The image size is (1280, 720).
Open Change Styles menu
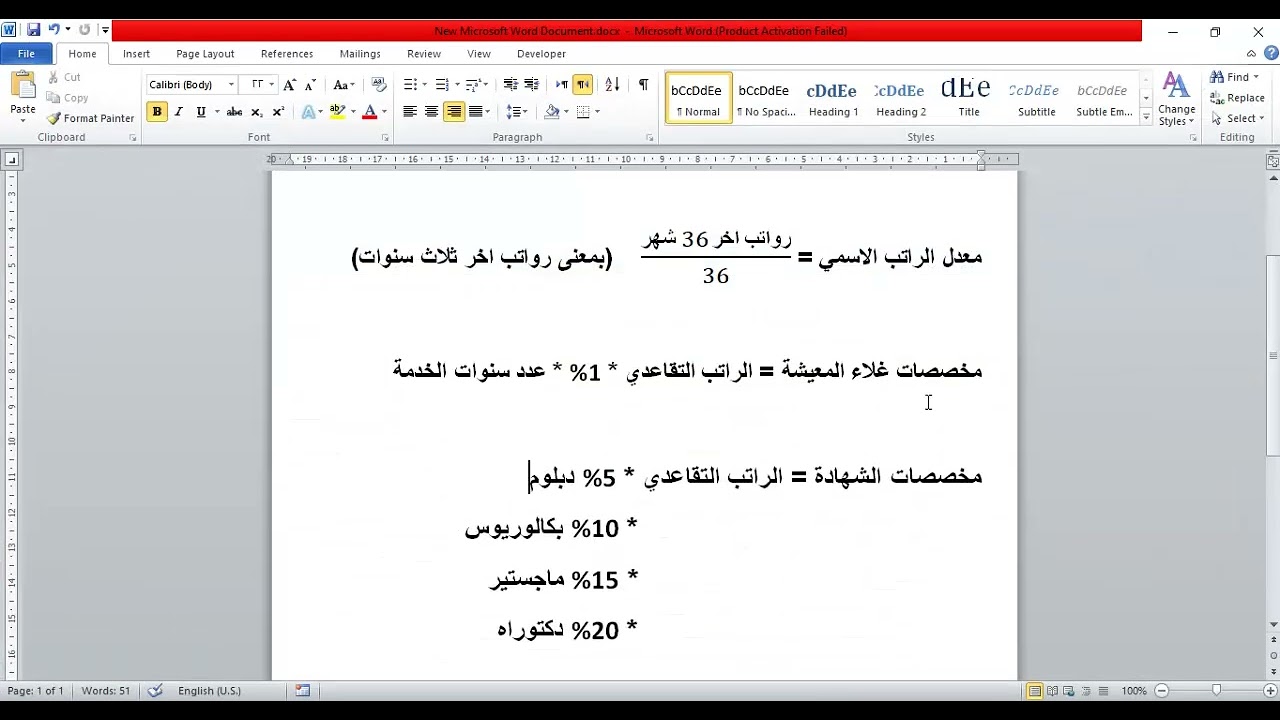pos(1177,100)
